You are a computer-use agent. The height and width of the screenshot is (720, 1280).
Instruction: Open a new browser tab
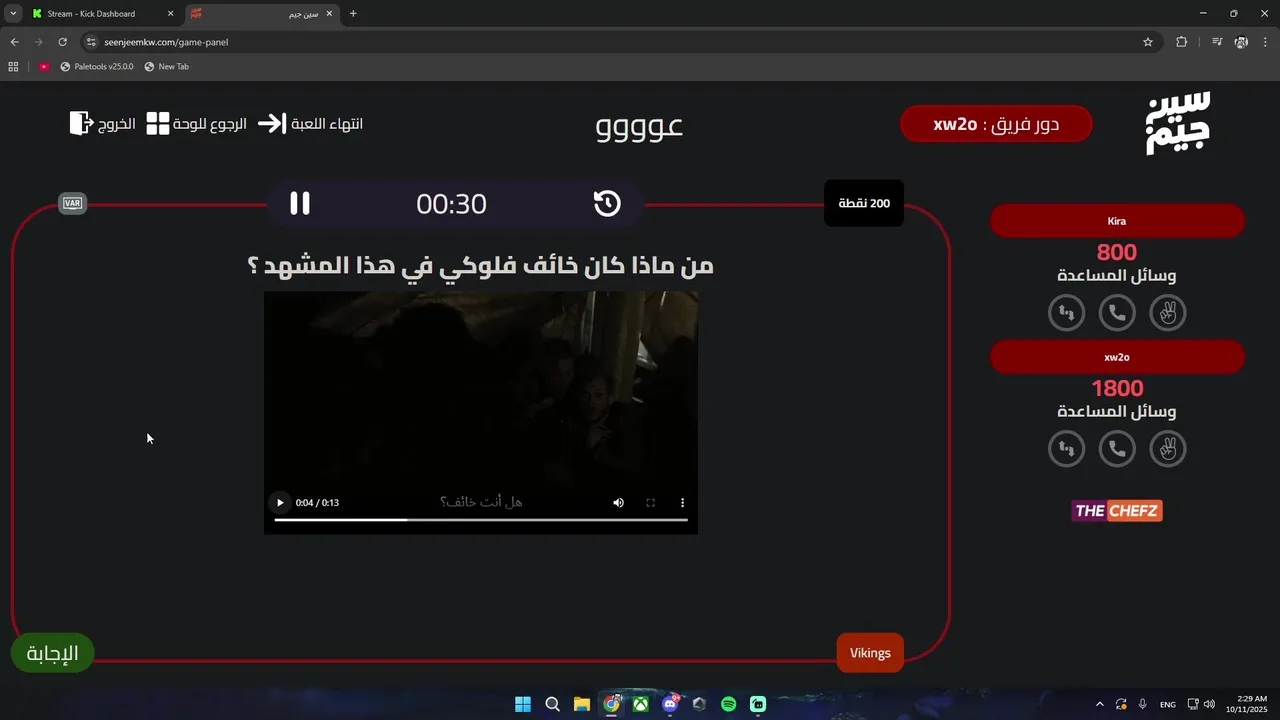(x=353, y=14)
